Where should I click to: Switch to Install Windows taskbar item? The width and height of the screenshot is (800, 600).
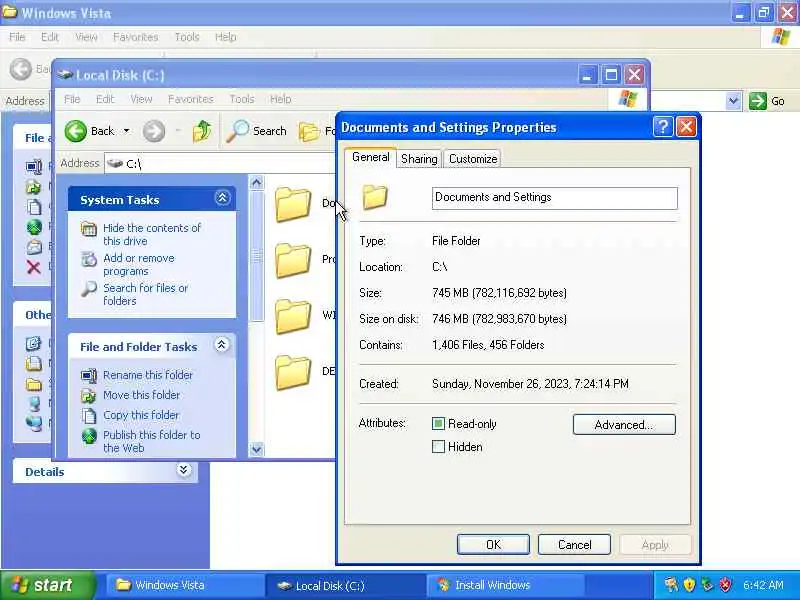[x=504, y=585]
